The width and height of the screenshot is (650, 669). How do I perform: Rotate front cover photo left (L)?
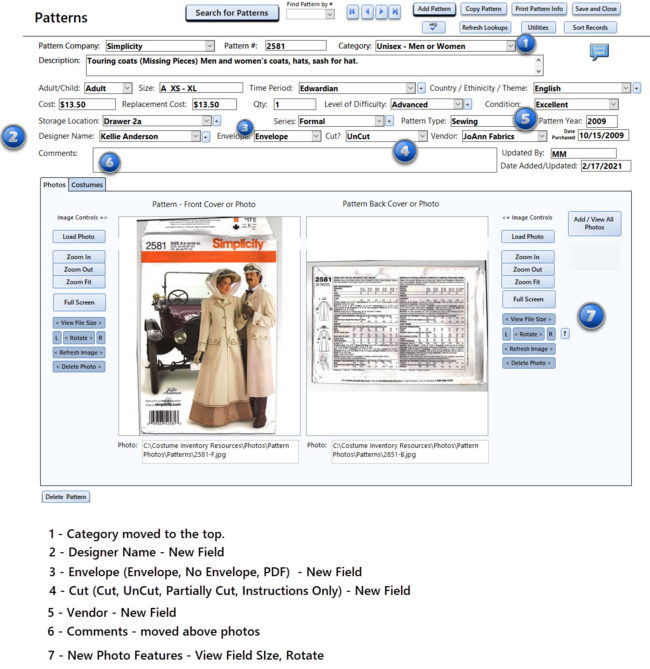(x=56, y=338)
